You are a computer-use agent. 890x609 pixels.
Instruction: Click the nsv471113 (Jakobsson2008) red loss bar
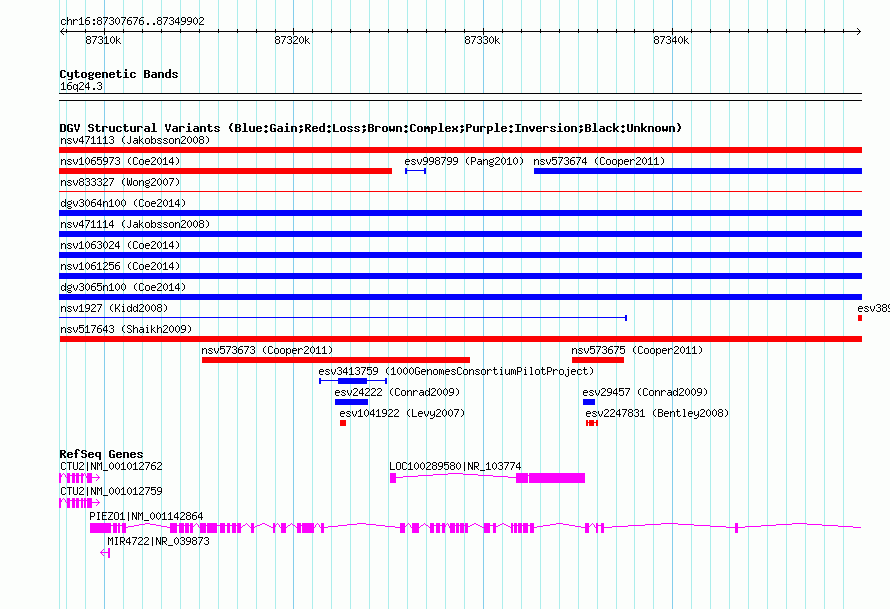[460, 150]
